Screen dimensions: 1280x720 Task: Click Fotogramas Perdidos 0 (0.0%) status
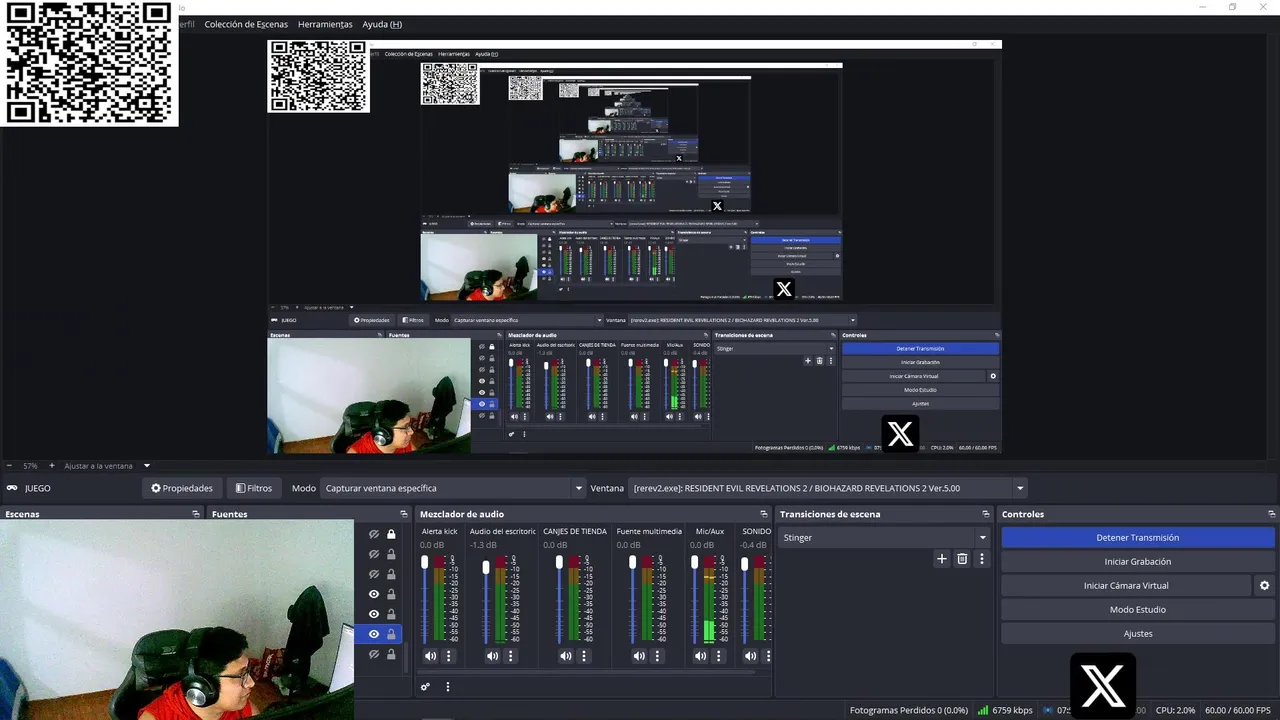[x=909, y=710]
